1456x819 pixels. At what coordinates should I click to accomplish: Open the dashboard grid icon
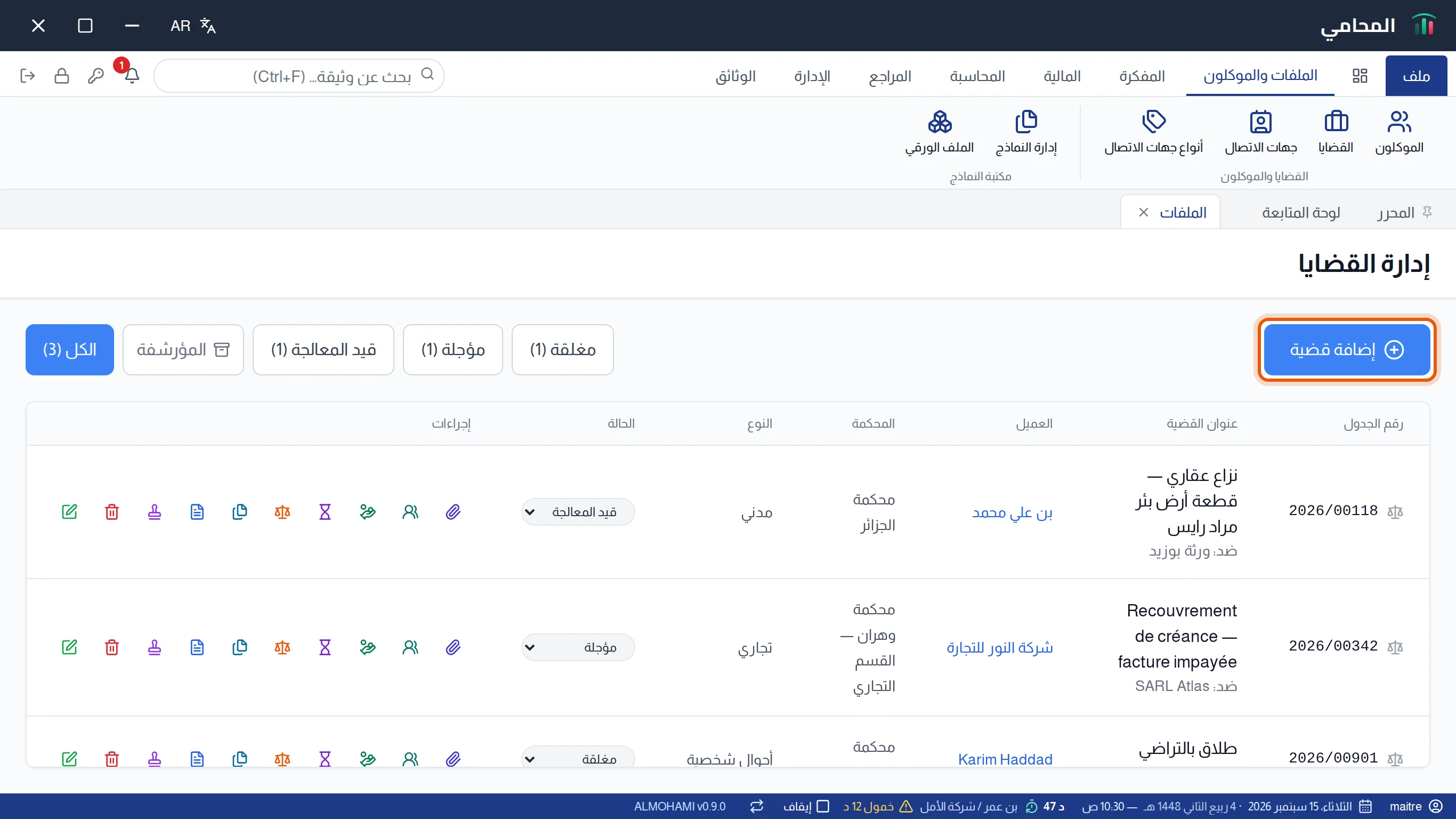1360,76
